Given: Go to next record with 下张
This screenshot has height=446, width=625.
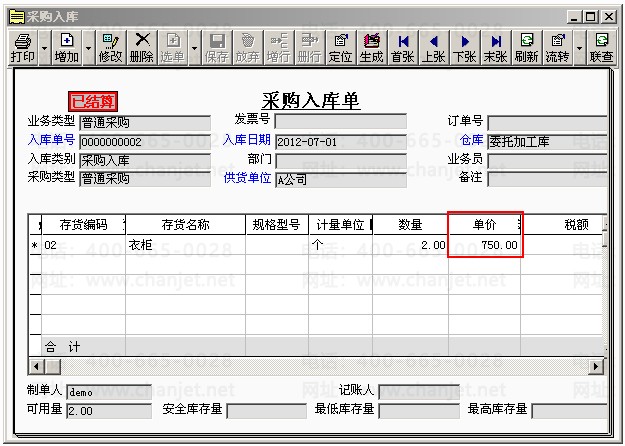Looking at the screenshot, I should [465, 47].
